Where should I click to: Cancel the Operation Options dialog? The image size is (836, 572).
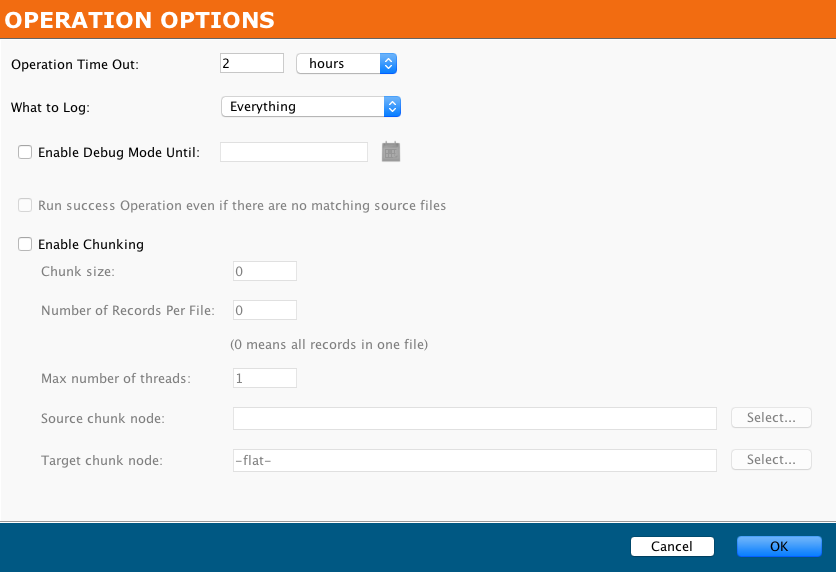pyautogui.click(x=672, y=546)
